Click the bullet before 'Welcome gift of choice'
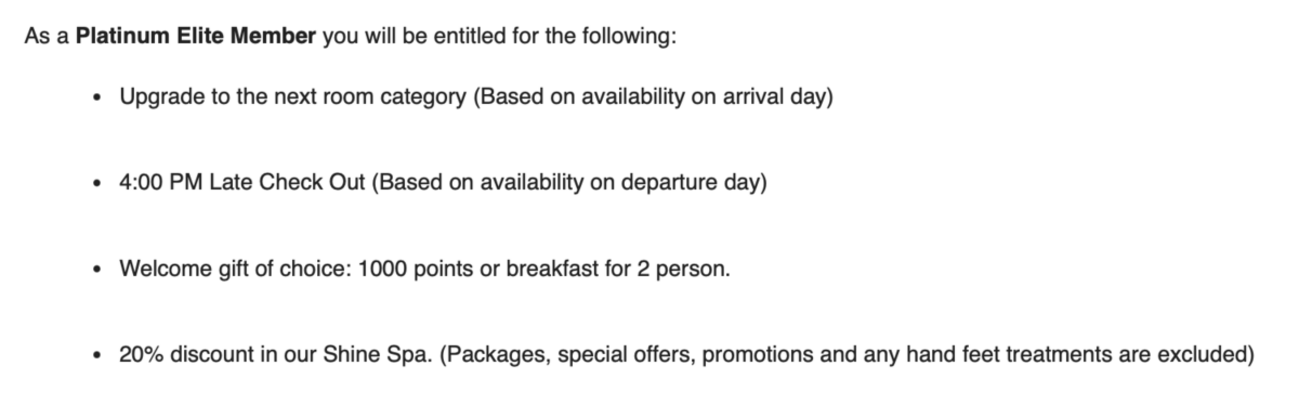This screenshot has width=1299, height=405. pos(96,271)
